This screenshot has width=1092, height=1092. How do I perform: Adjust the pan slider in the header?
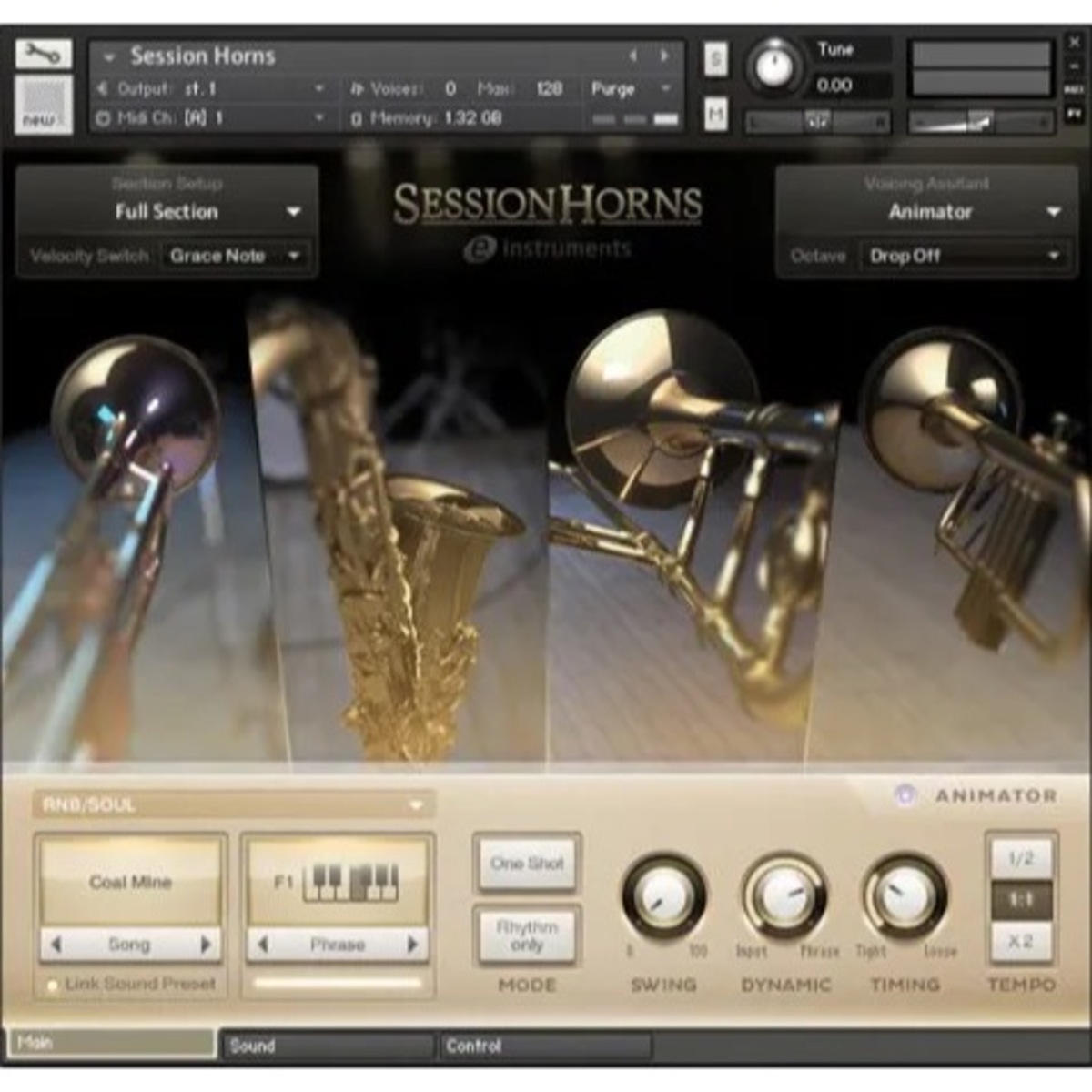coord(818,121)
